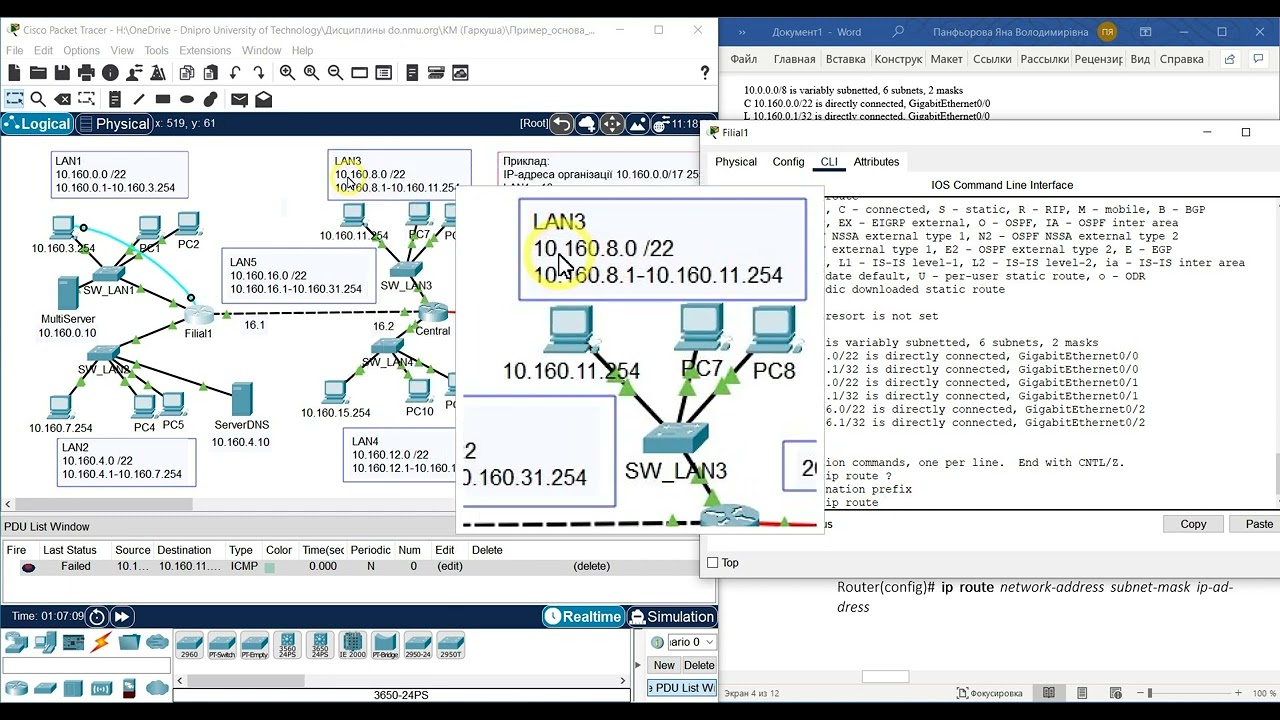Open the Extensions menu
This screenshot has width=1280, height=720.
[205, 50]
